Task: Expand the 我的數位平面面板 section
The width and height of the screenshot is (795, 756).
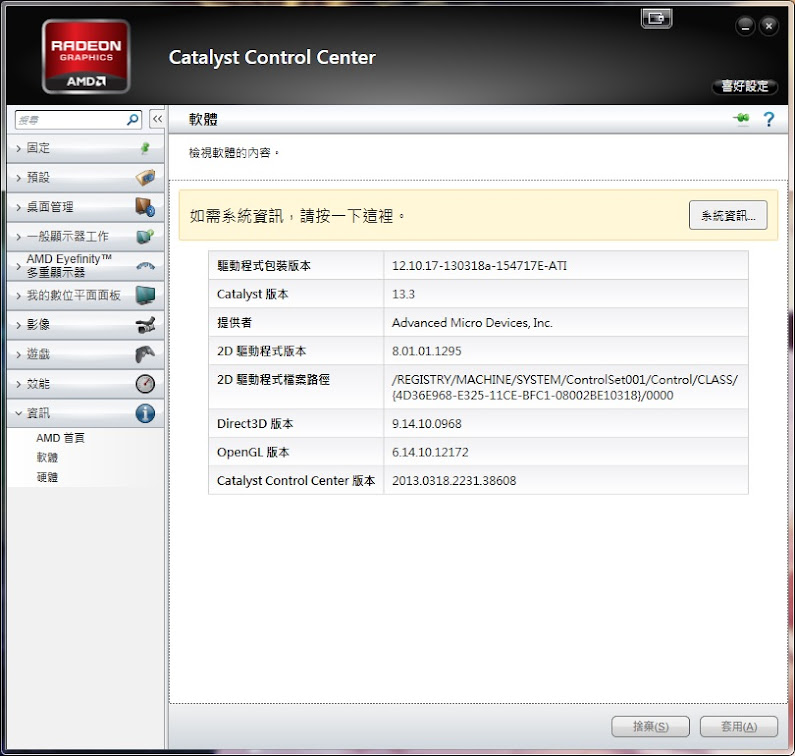Action: tap(85, 295)
